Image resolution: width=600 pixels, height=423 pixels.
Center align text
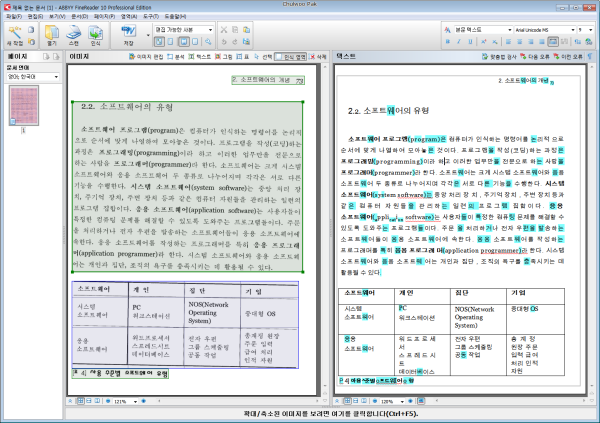(519, 42)
